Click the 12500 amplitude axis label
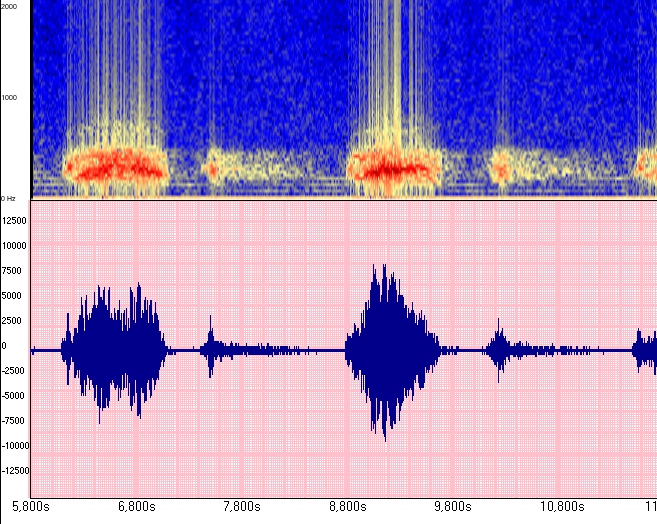This screenshot has height=524, width=657. [x=15, y=220]
